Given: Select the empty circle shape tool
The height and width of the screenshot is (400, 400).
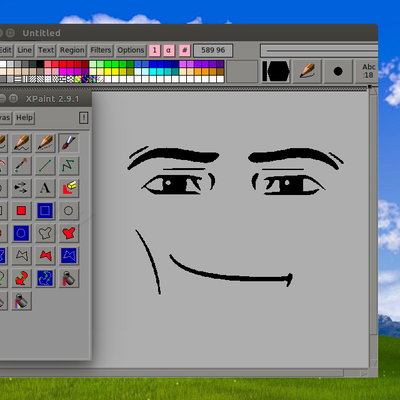Looking at the screenshot, I should [x=69, y=211].
